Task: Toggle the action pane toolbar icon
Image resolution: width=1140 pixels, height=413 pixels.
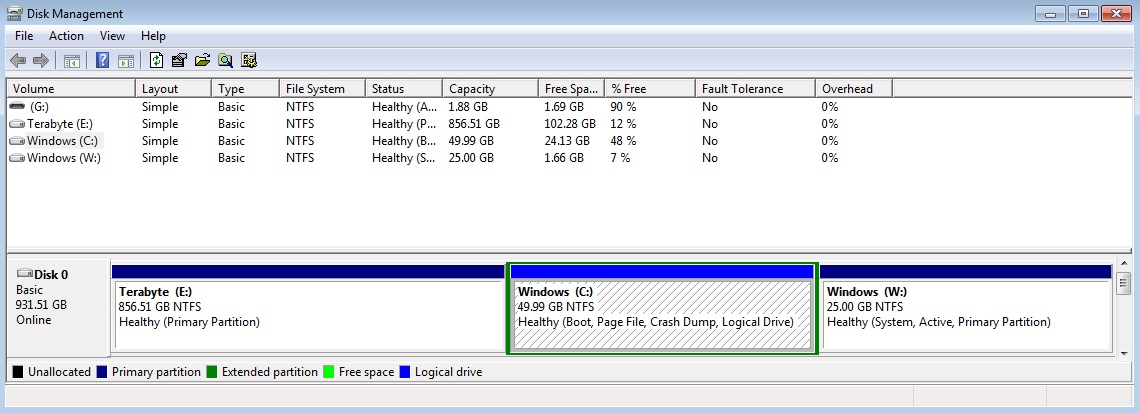Action: [x=126, y=60]
